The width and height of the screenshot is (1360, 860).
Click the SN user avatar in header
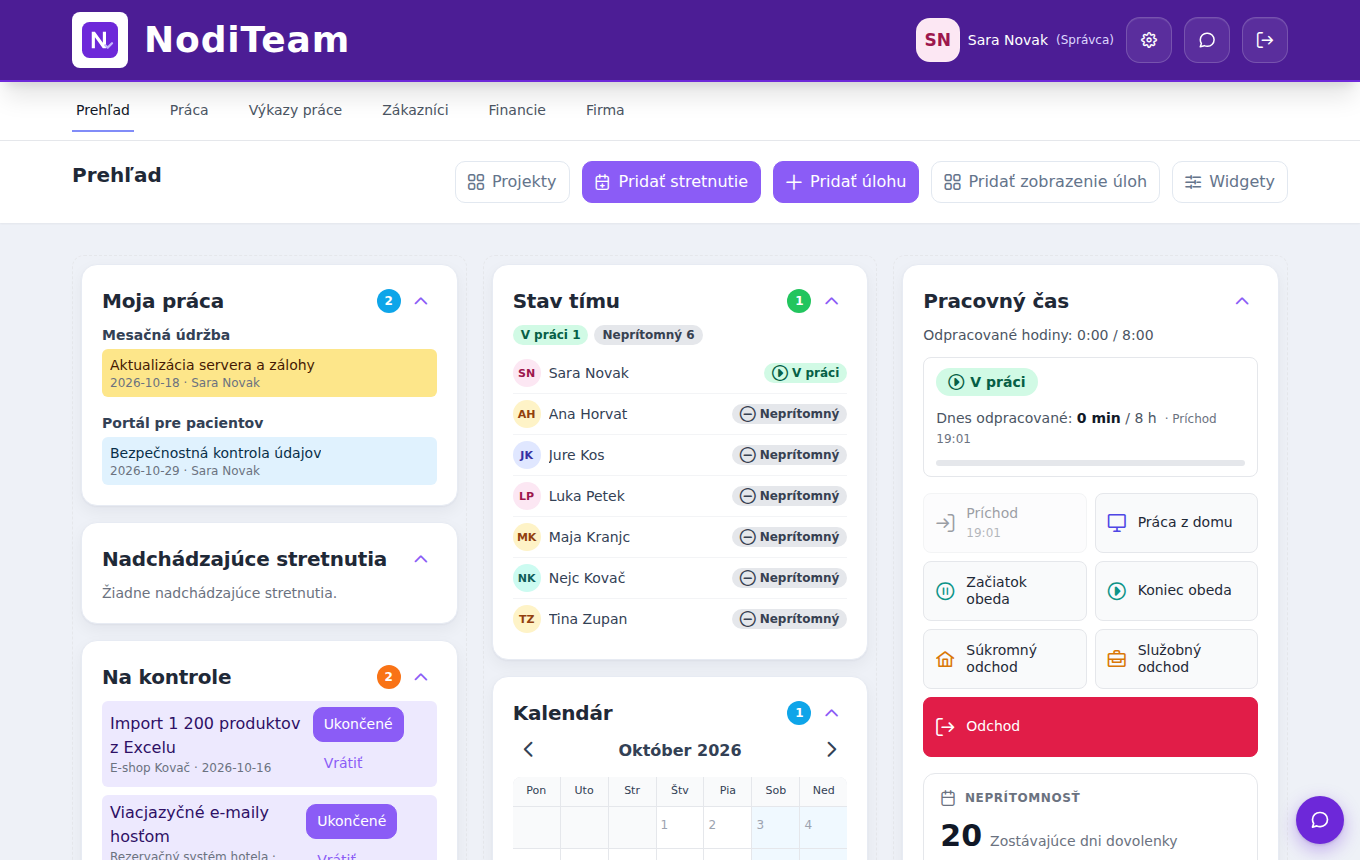pyautogui.click(x=938, y=40)
